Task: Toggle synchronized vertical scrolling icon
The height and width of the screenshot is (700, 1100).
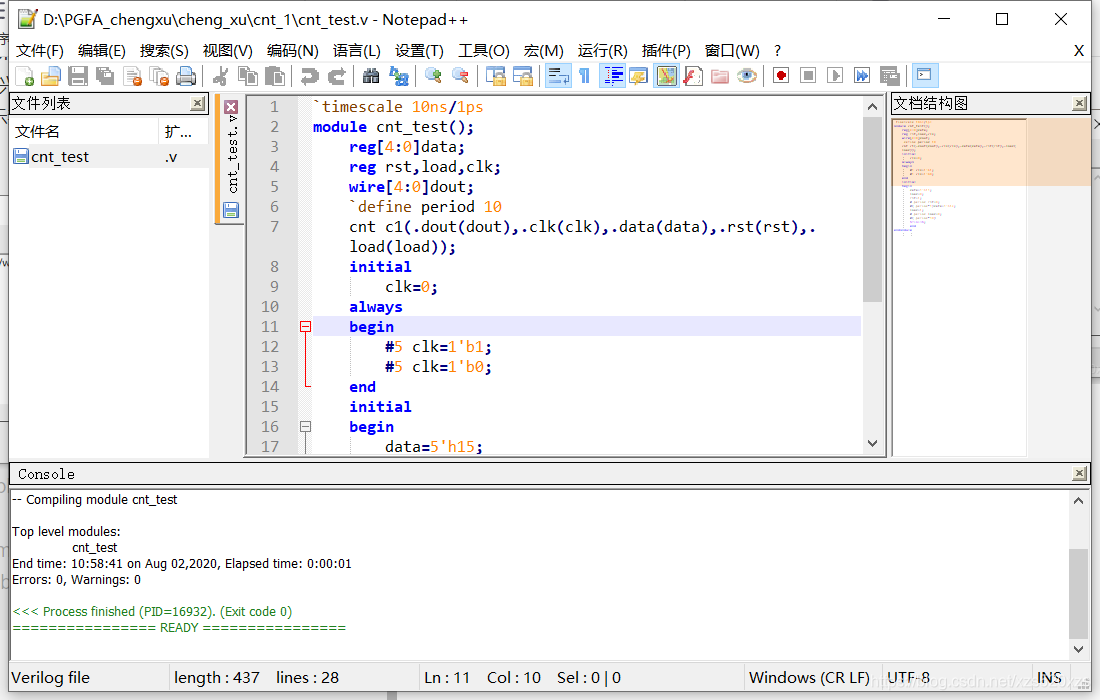Action: click(496, 76)
